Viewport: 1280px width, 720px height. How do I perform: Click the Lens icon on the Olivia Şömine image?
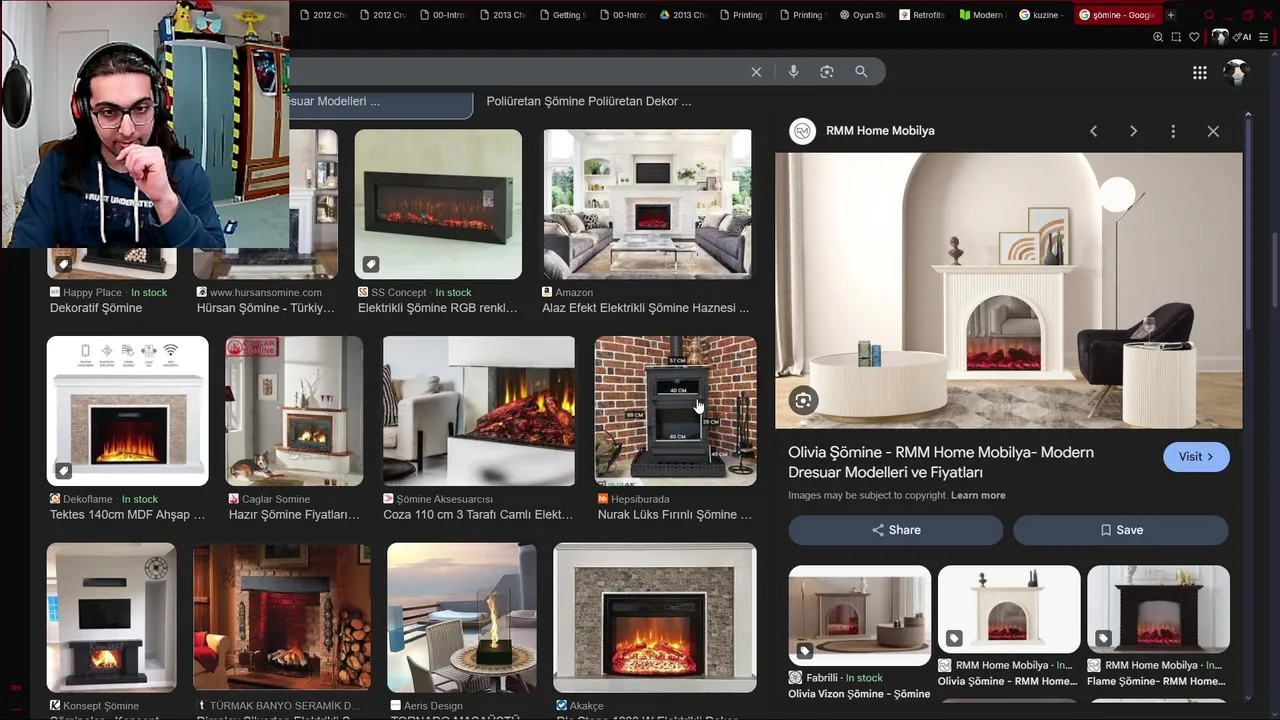pos(803,401)
